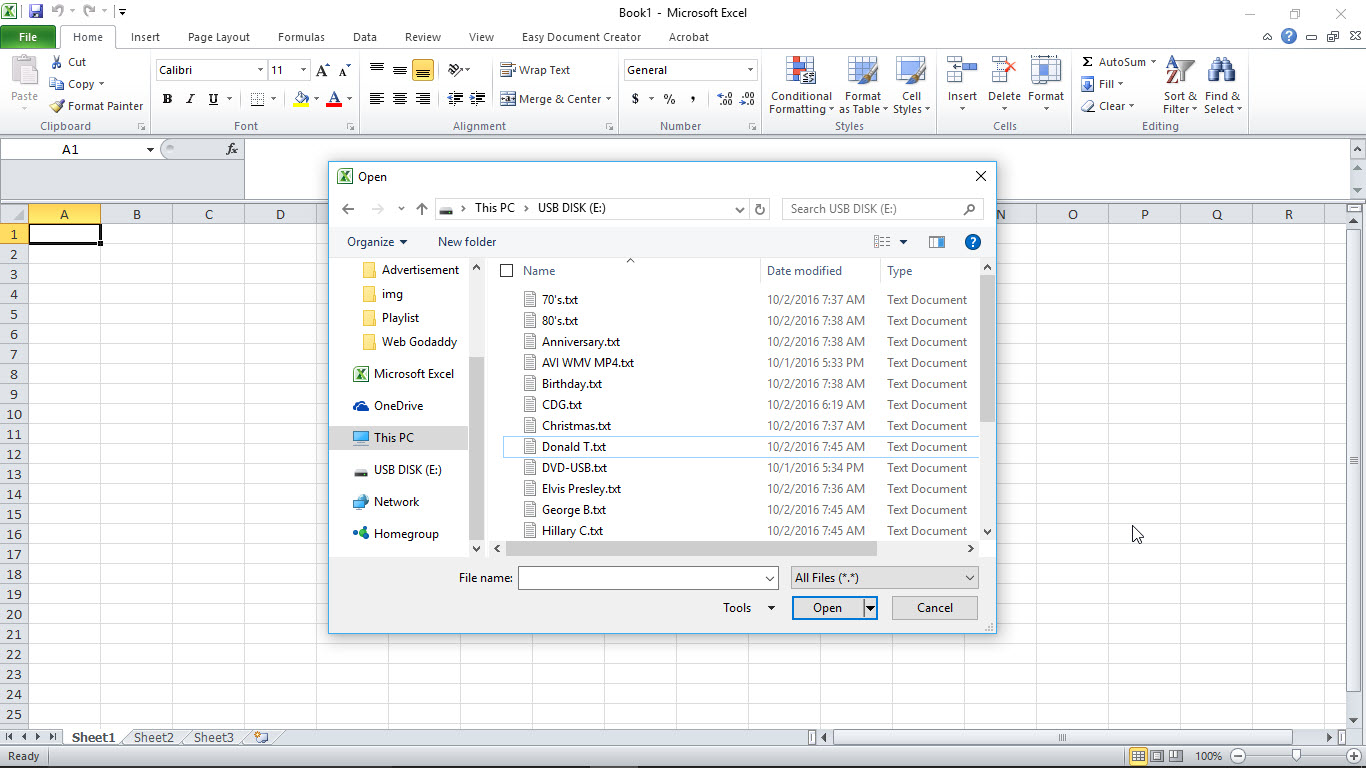Expand the Open button split arrow
This screenshot has height=768, width=1366.
coord(870,608)
